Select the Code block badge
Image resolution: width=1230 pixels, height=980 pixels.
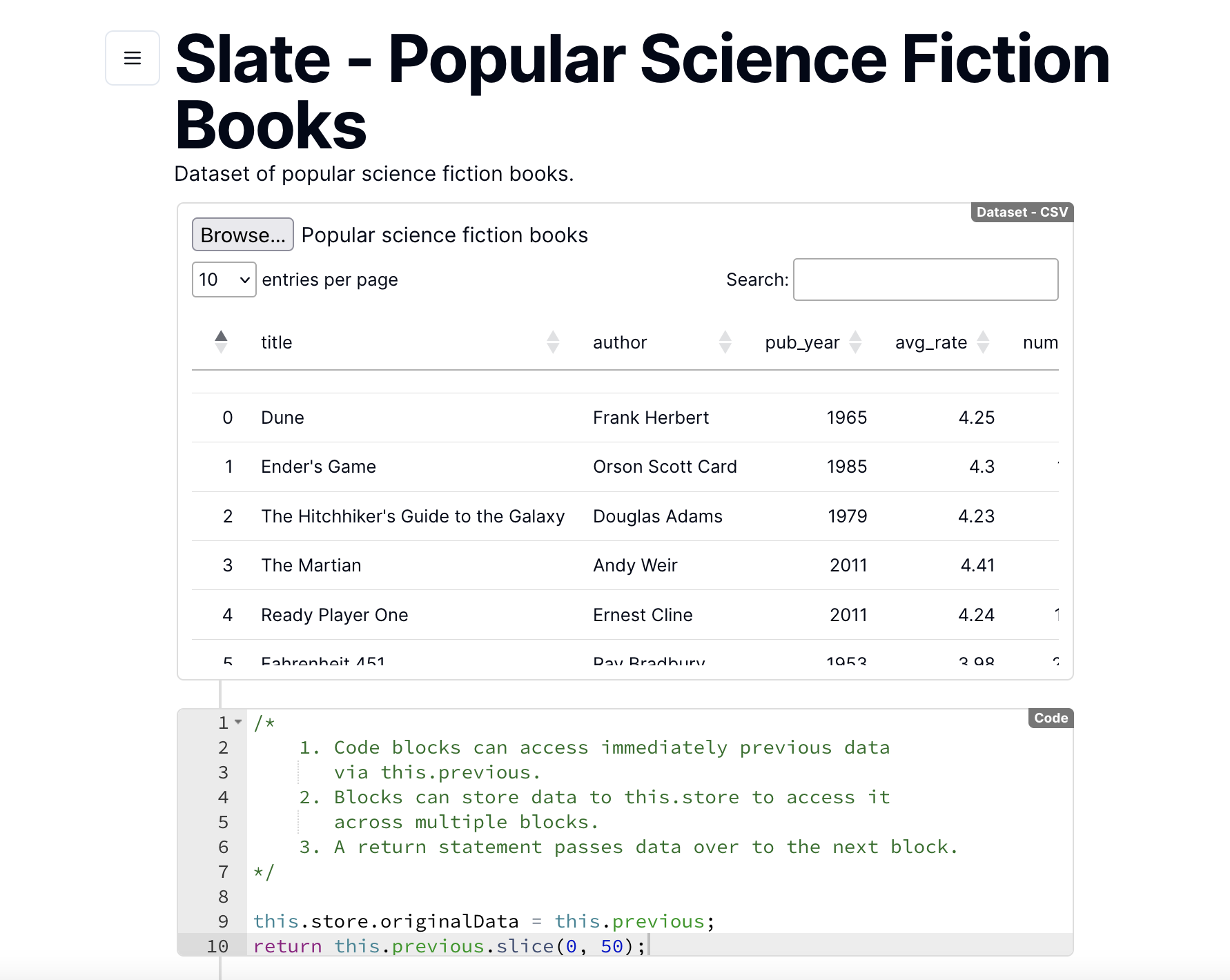(1050, 718)
